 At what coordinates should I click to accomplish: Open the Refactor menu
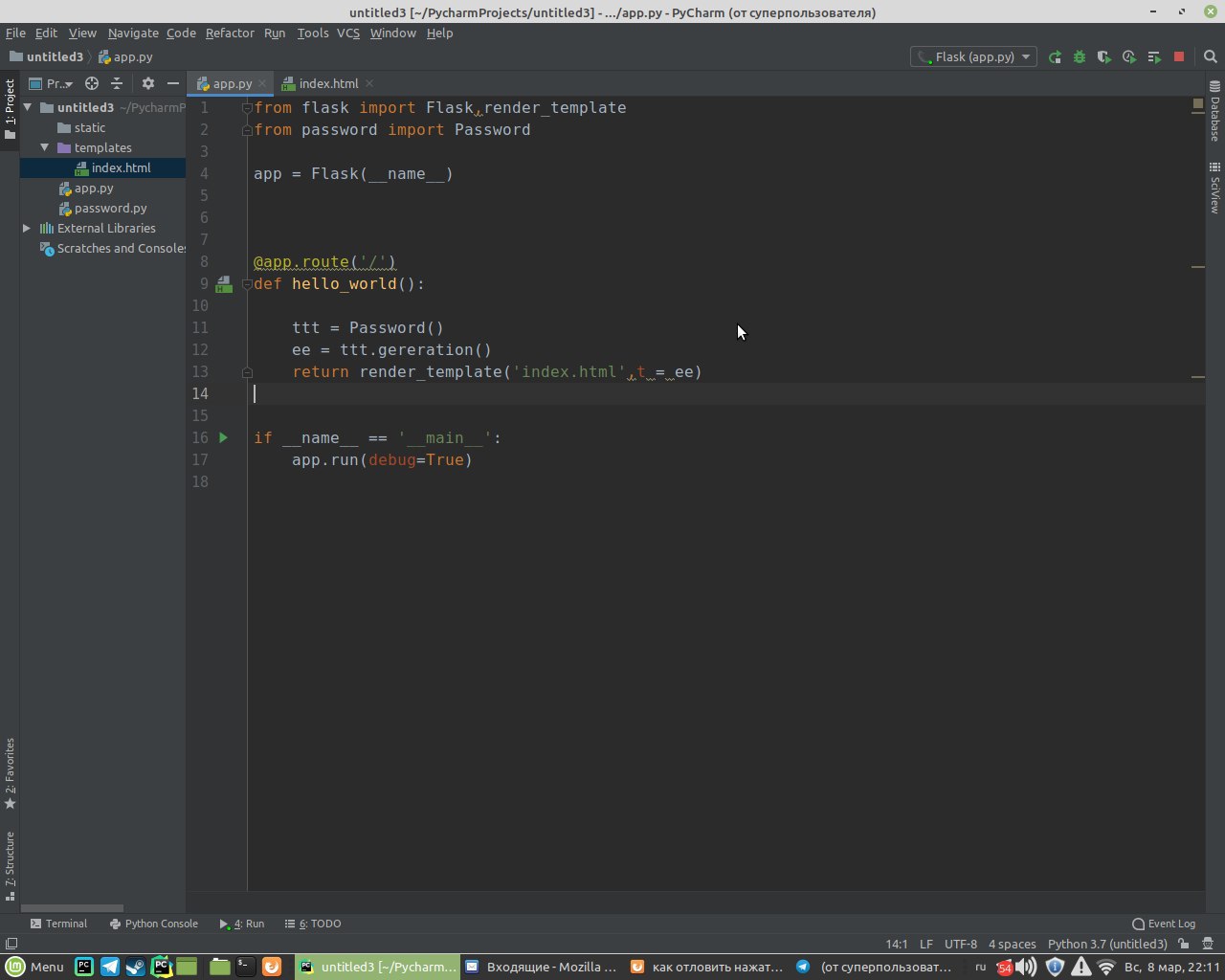pyautogui.click(x=230, y=33)
